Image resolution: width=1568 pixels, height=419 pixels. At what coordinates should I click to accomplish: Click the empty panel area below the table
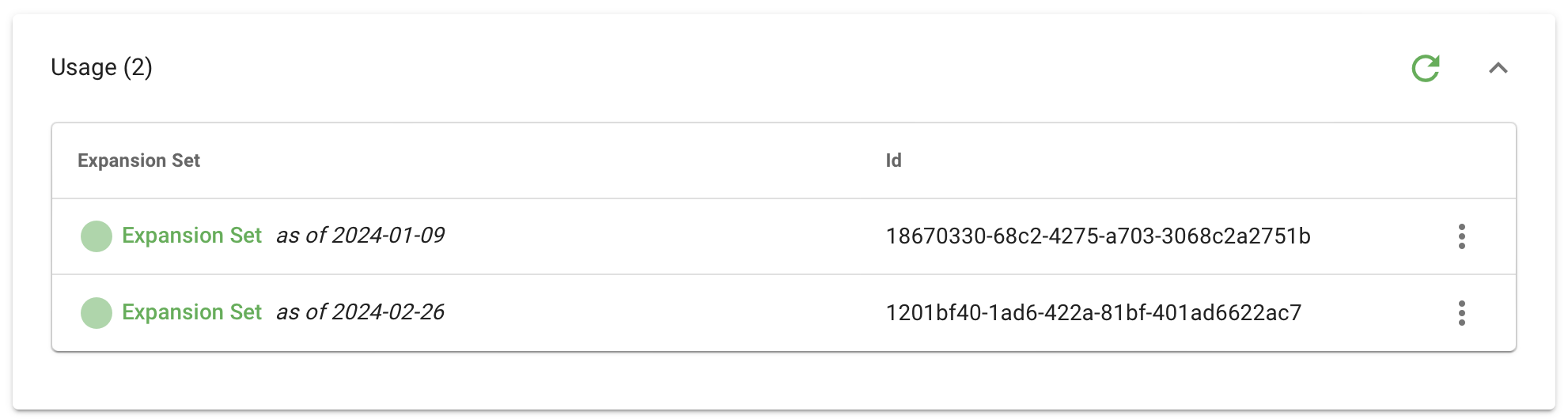(x=783, y=381)
